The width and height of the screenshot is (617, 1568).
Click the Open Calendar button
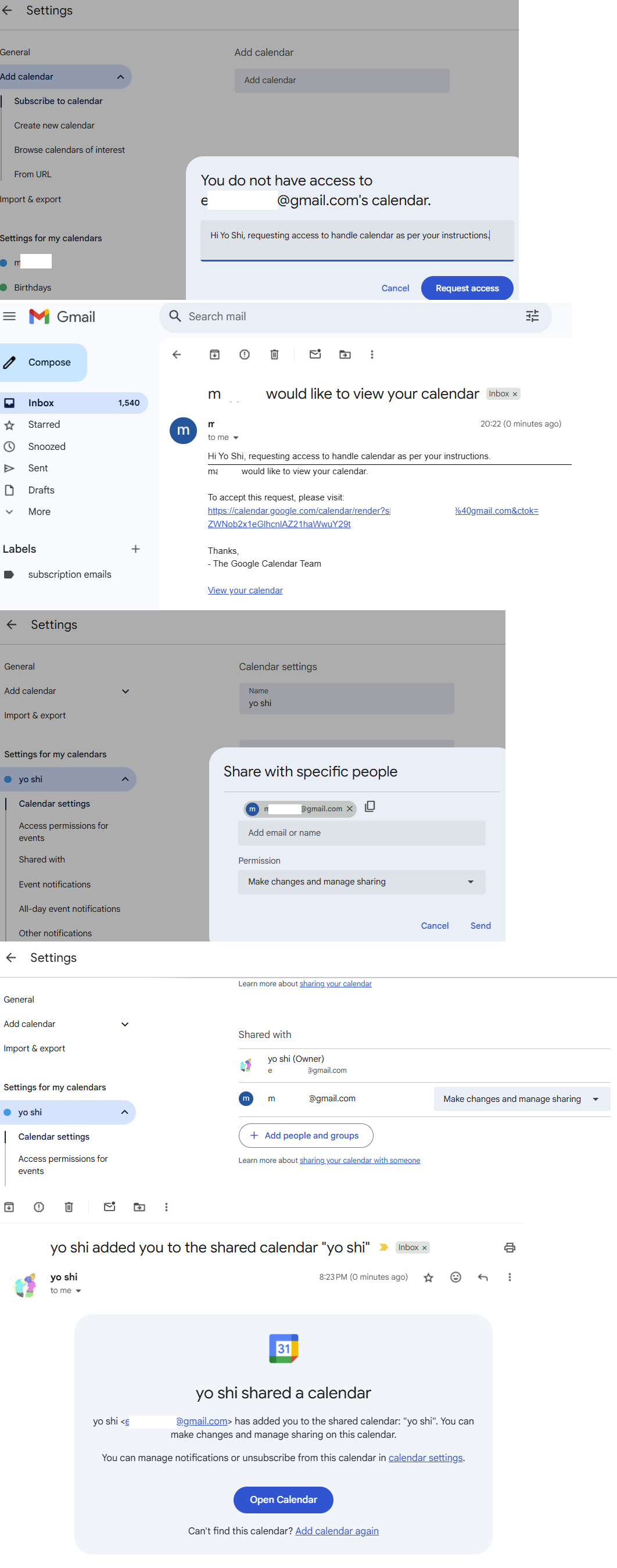coord(283,1499)
